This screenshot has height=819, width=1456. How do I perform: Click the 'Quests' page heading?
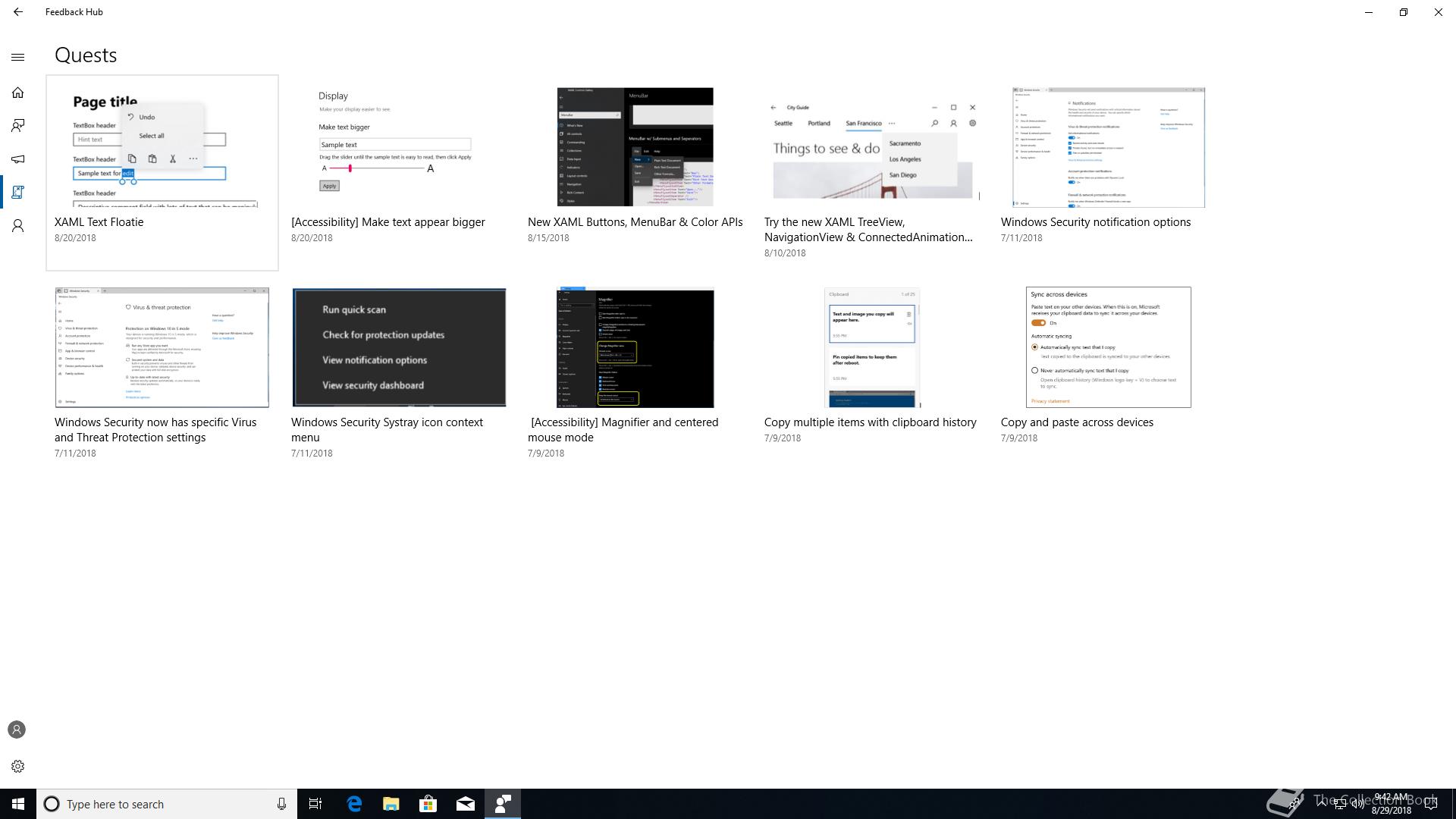click(x=86, y=55)
